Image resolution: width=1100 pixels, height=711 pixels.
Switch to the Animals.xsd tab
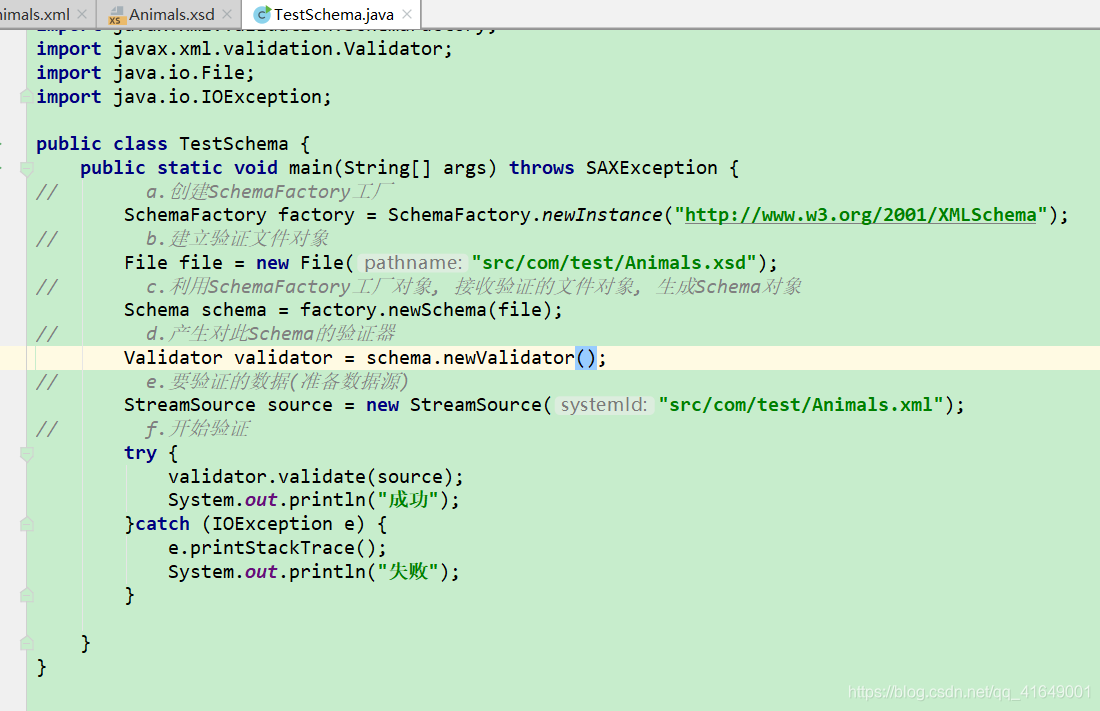(x=171, y=14)
